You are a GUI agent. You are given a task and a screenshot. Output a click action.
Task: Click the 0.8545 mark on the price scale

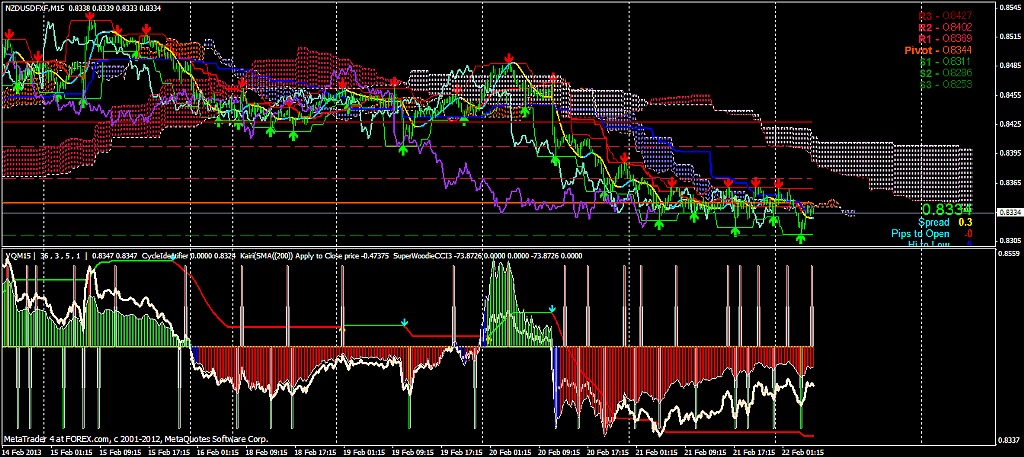[x=1009, y=8]
